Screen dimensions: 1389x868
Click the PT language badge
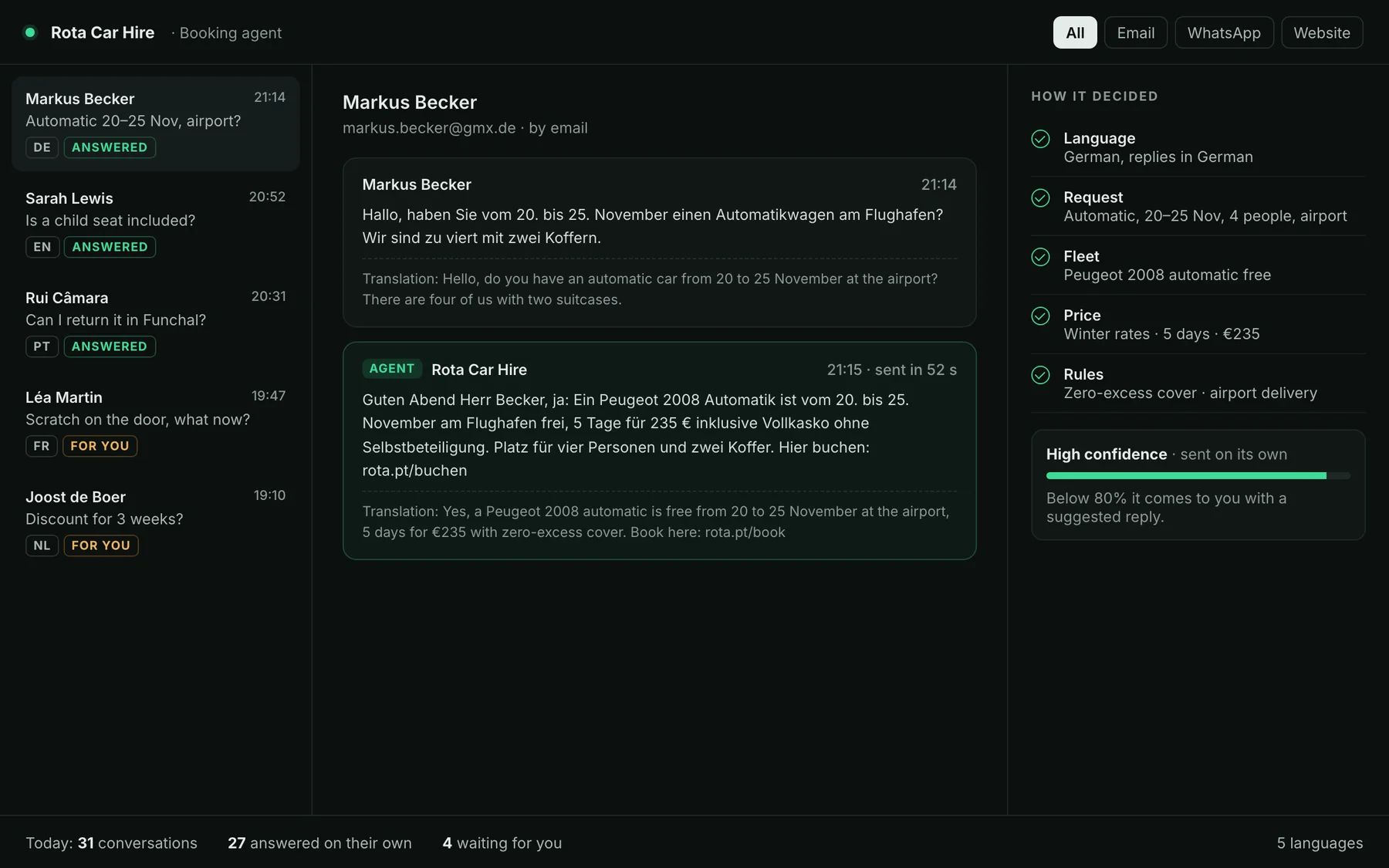pyautogui.click(x=42, y=346)
